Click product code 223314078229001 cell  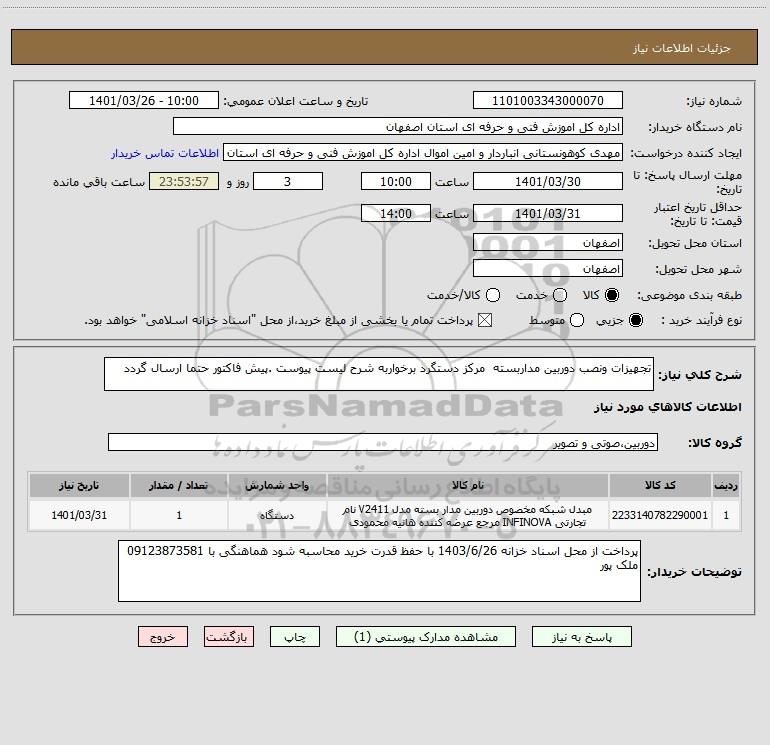coord(660,516)
